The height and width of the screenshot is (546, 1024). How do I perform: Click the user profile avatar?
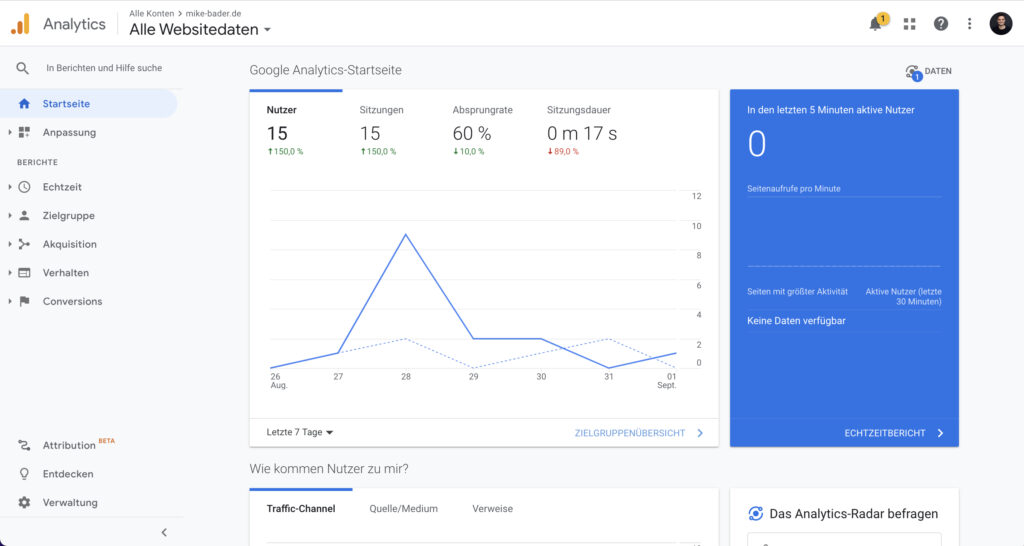[1000, 24]
